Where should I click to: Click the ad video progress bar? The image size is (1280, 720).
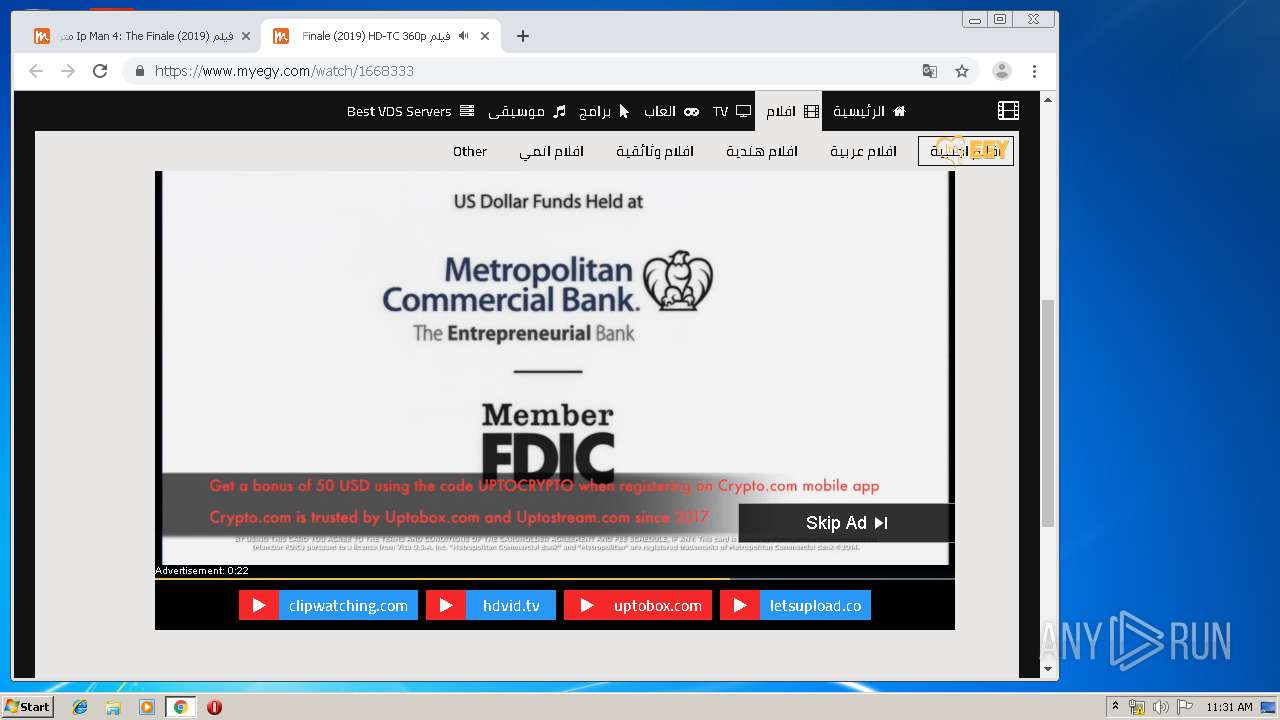coord(555,578)
